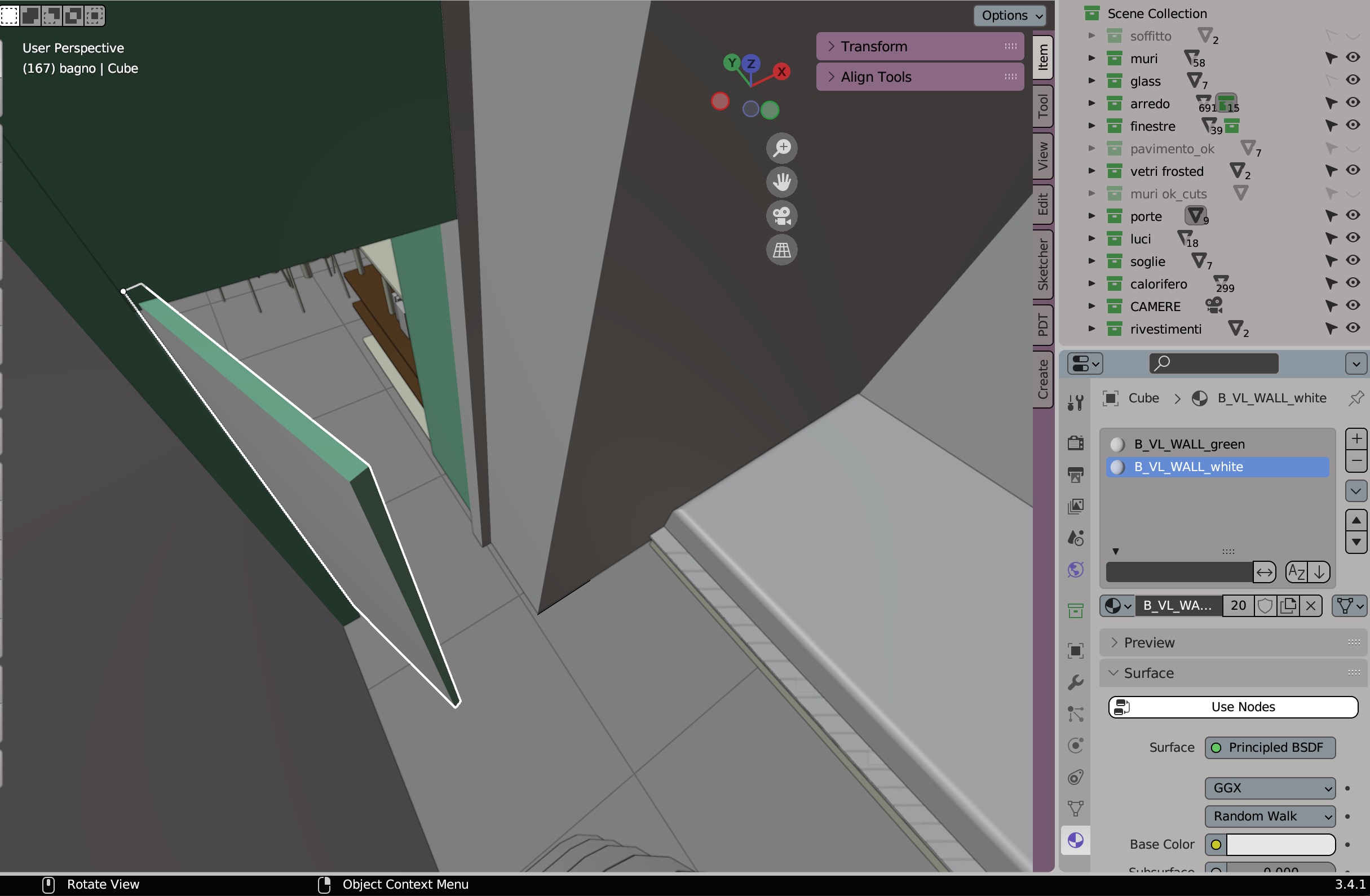Open World properties globe tab
The image size is (1370, 896).
point(1075,570)
